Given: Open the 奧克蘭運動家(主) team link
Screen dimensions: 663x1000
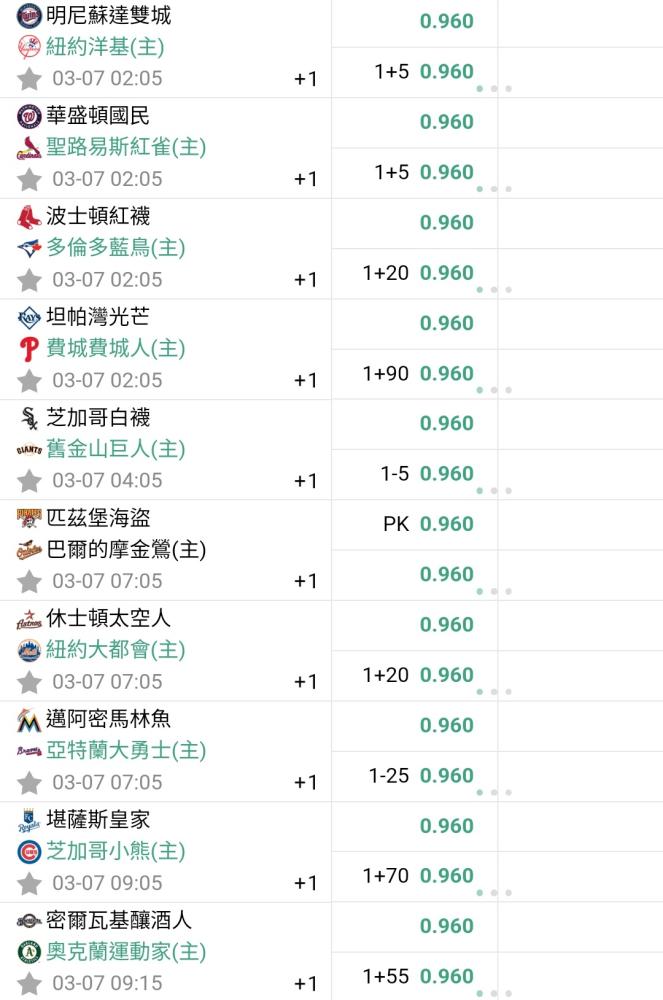Looking at the screenshot, I should 126,952.
